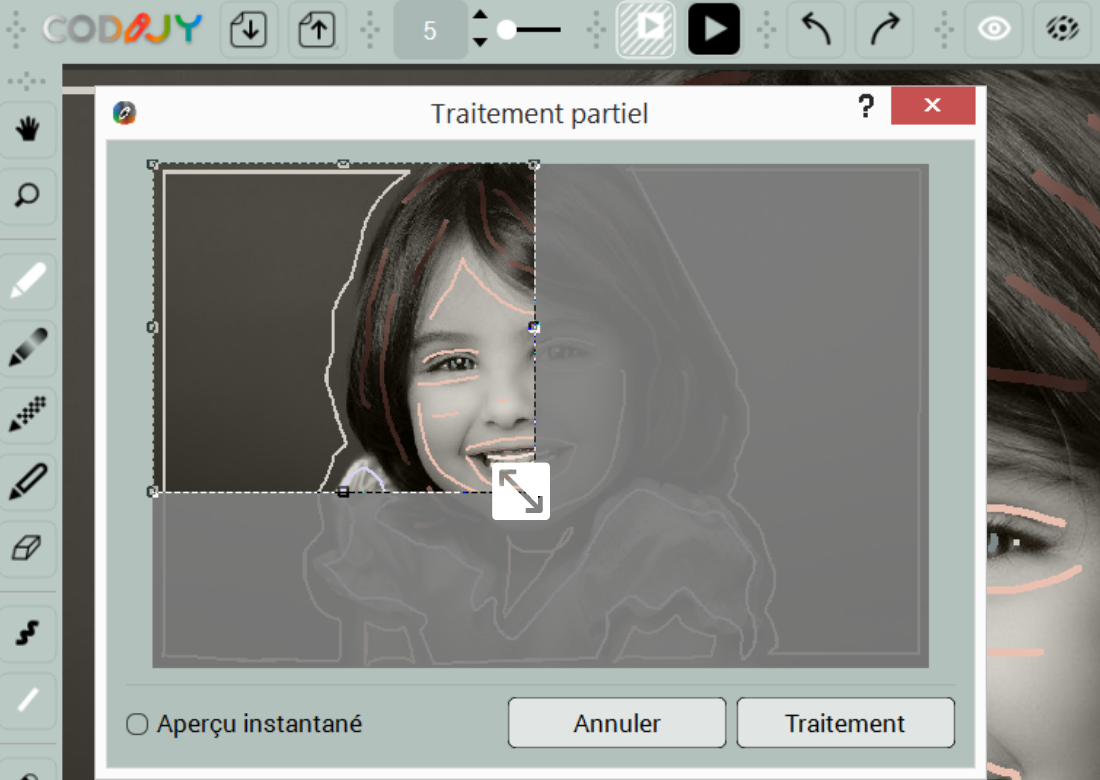Redo the last undone action
The image size is (1100, 780).
click(x=885, y=29)
